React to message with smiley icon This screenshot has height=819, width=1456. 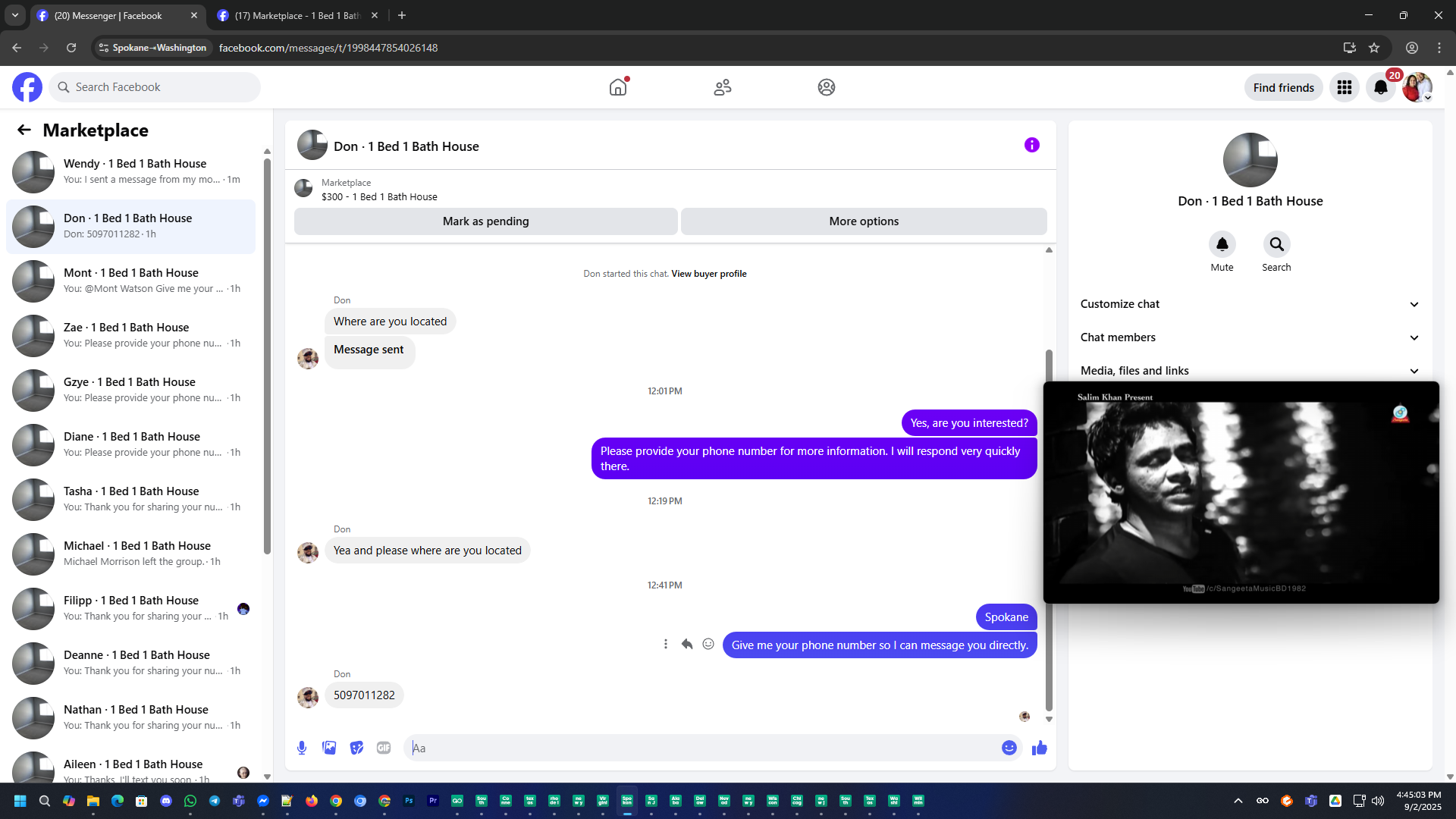[708, 644]
